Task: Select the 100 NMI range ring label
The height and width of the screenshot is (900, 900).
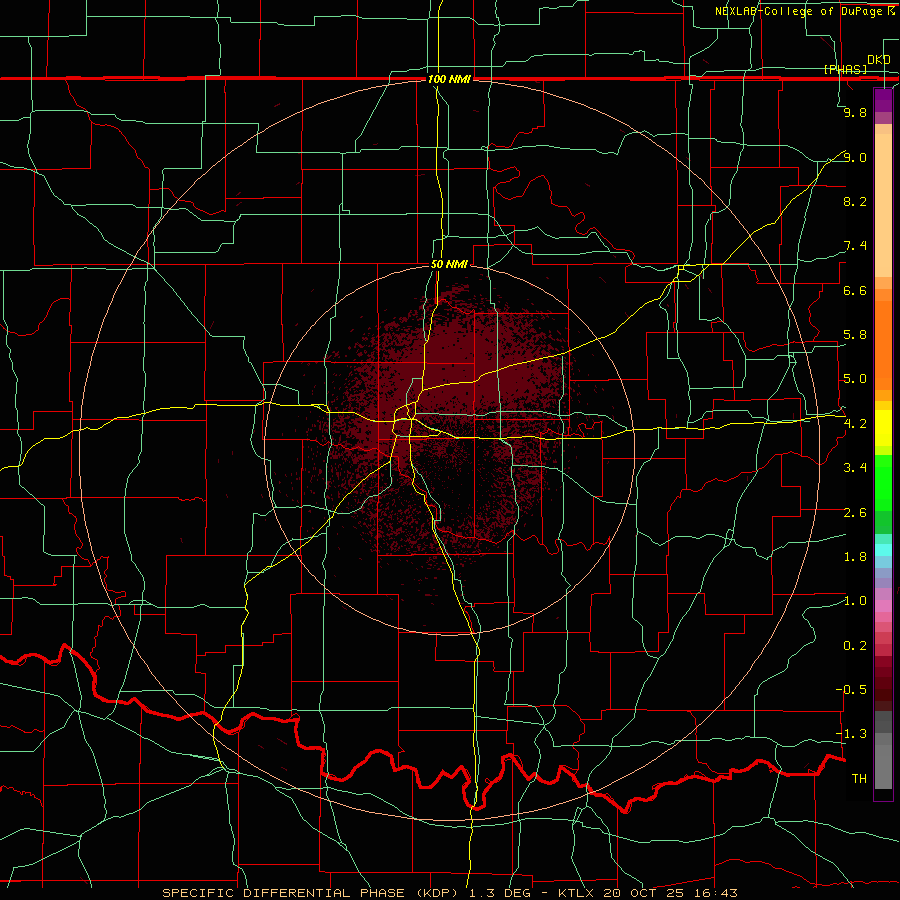Action: point(449,79)
